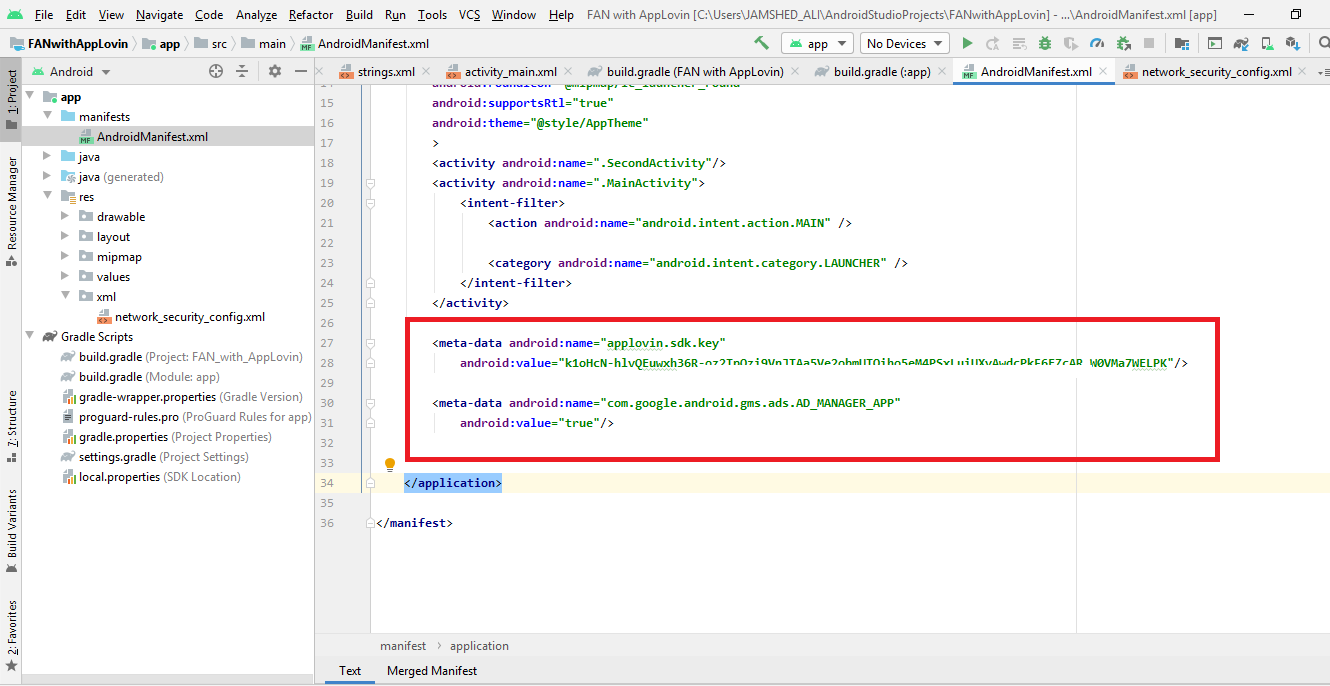Viewport: 1330px width, 686px height.
Task: Close the build.gradle (:app) tab
Action: [942, 72]
